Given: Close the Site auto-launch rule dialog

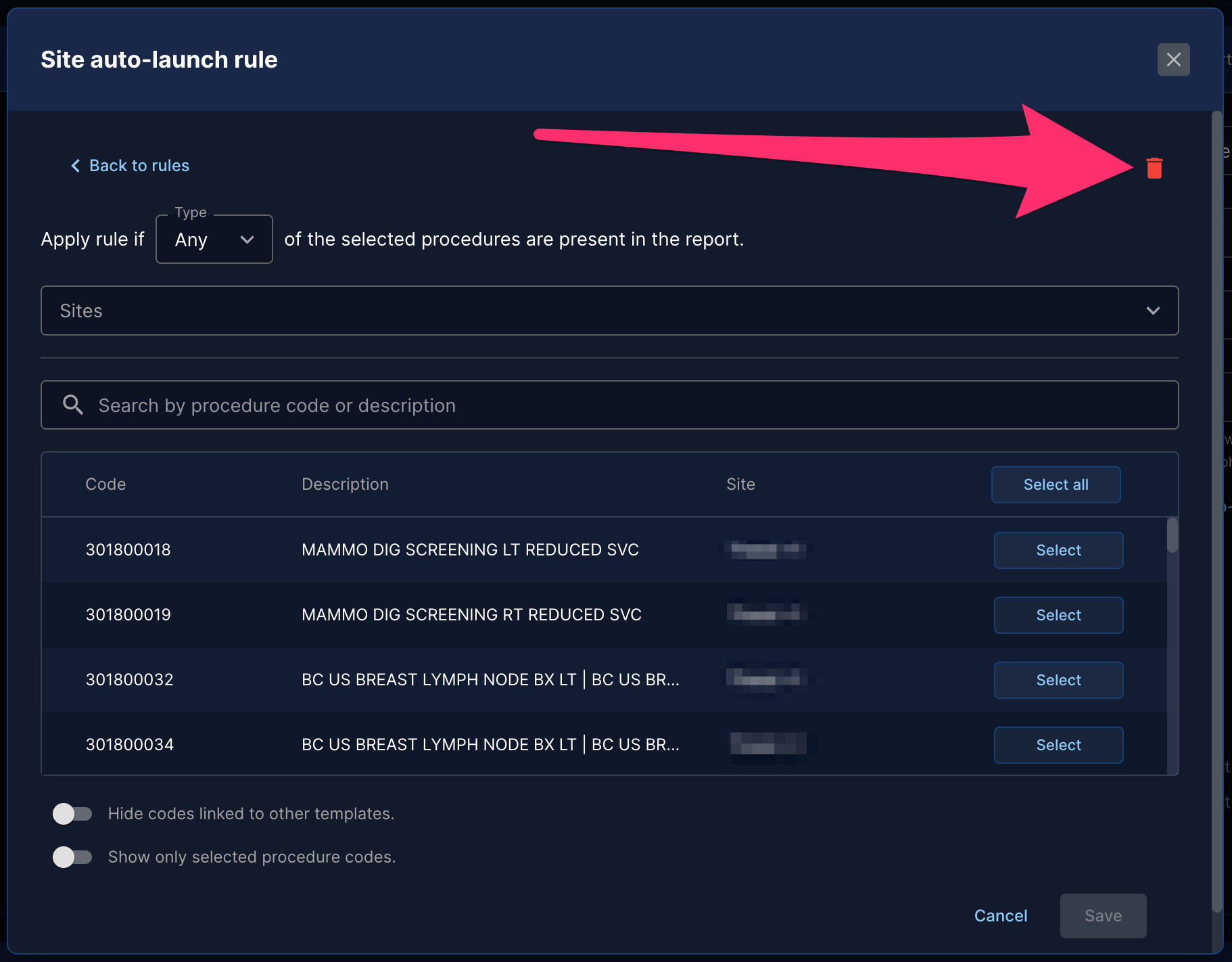Looking at the screenshot, I should 1173,60.
